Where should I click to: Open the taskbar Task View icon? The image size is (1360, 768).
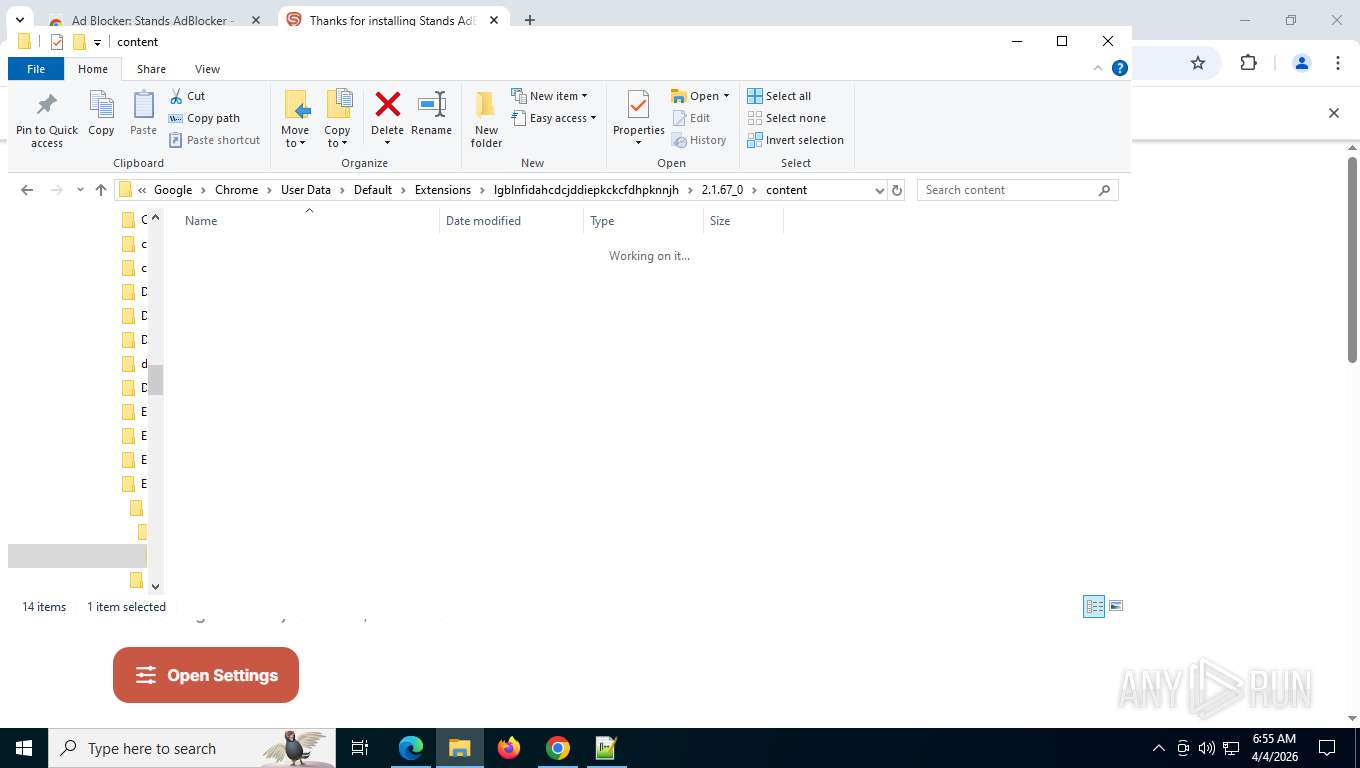click(x=360, y=748)
